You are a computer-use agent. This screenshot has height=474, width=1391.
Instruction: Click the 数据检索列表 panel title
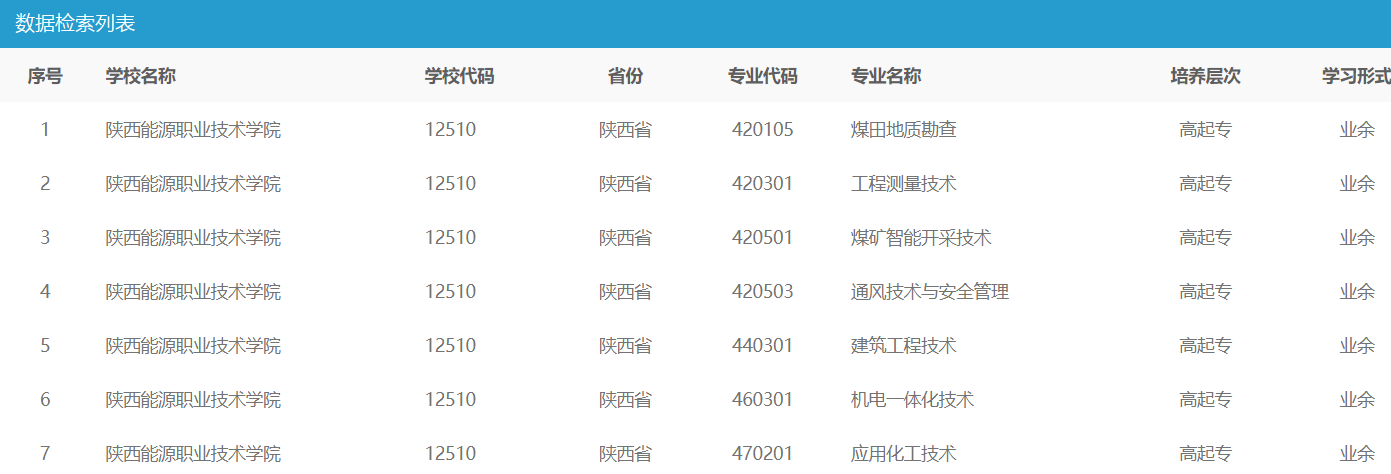pyautogui.click(x=75, y=24)
